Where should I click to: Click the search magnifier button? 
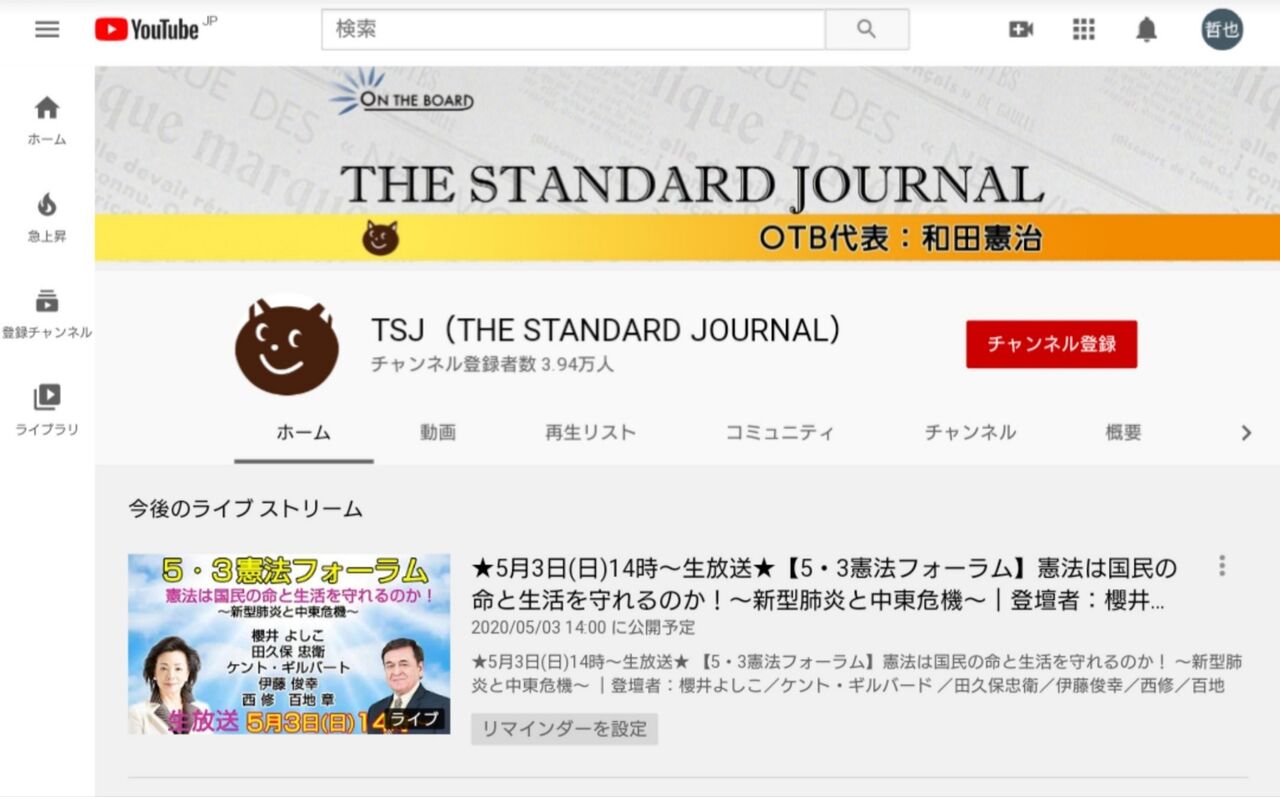(x=867, y=29)
